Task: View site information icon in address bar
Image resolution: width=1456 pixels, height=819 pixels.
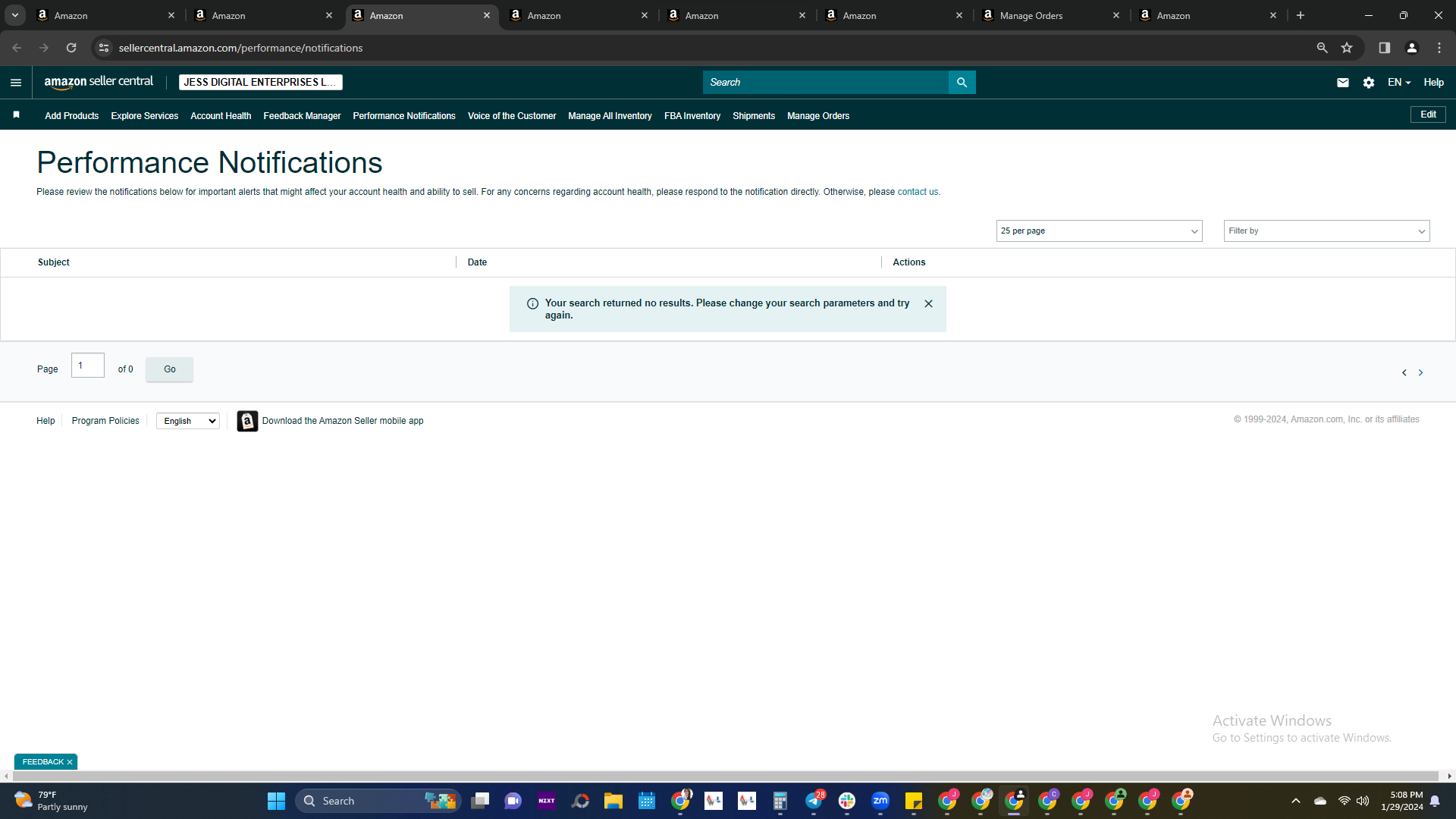Action: (x=104, y=48)
